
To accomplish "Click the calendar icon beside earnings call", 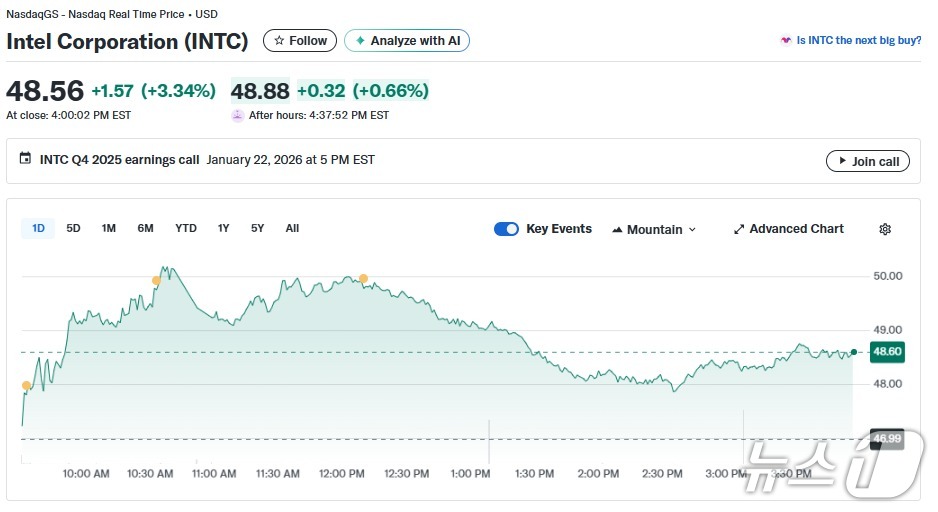I will point(25,159).
